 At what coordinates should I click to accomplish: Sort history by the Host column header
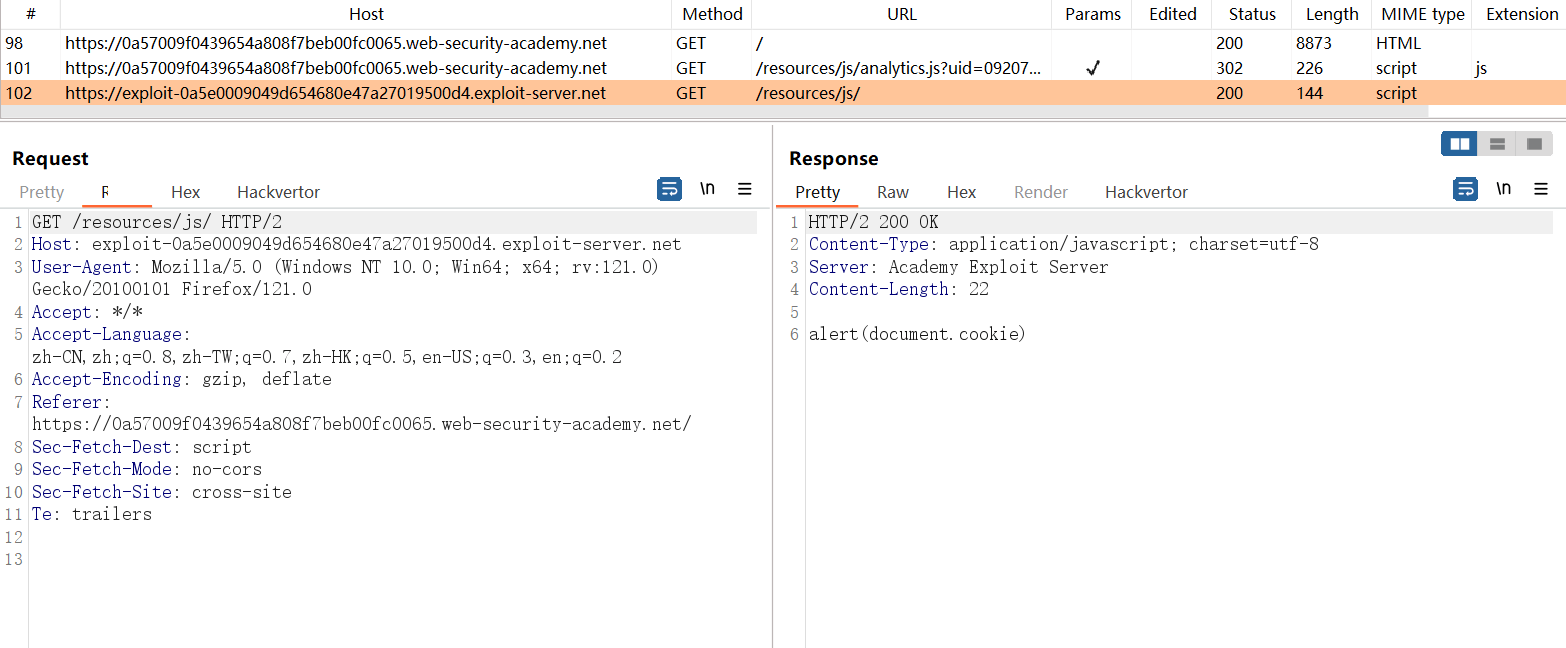(366, 14)
